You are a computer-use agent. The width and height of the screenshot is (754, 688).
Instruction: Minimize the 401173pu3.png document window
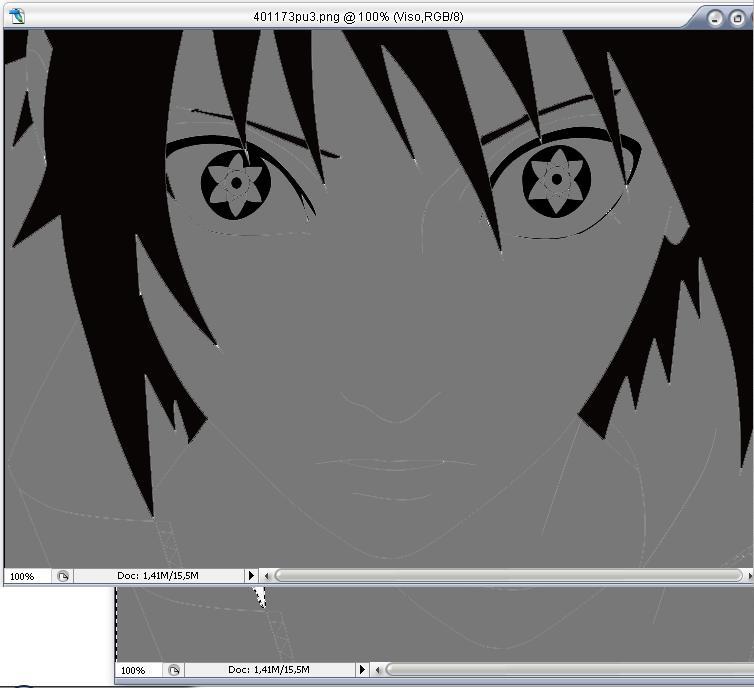[714, 17]
